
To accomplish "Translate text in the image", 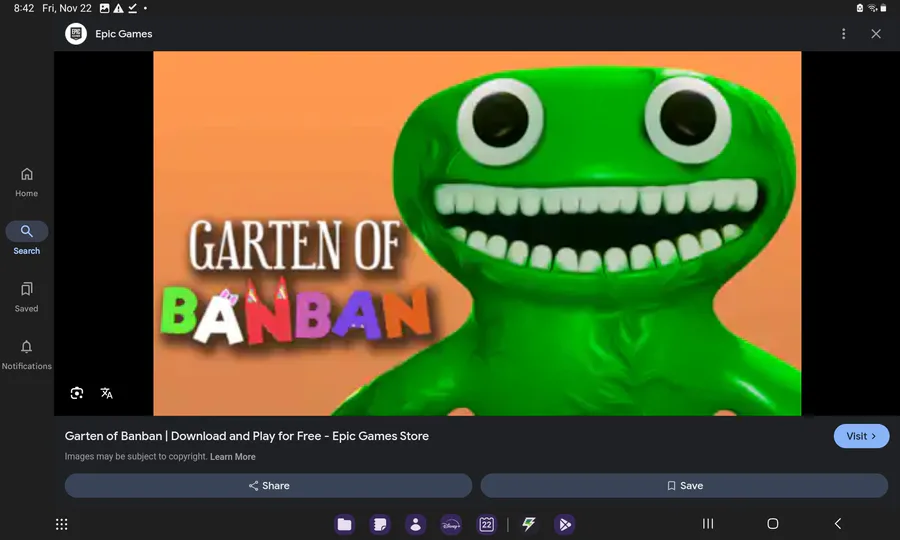I will tap(106, 393).
